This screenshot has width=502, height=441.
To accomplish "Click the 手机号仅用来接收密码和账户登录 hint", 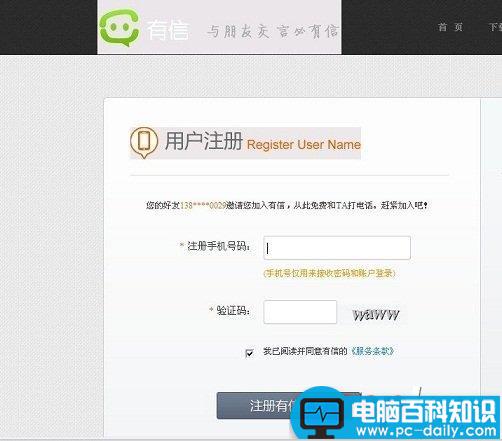I will tap(329, 273).
